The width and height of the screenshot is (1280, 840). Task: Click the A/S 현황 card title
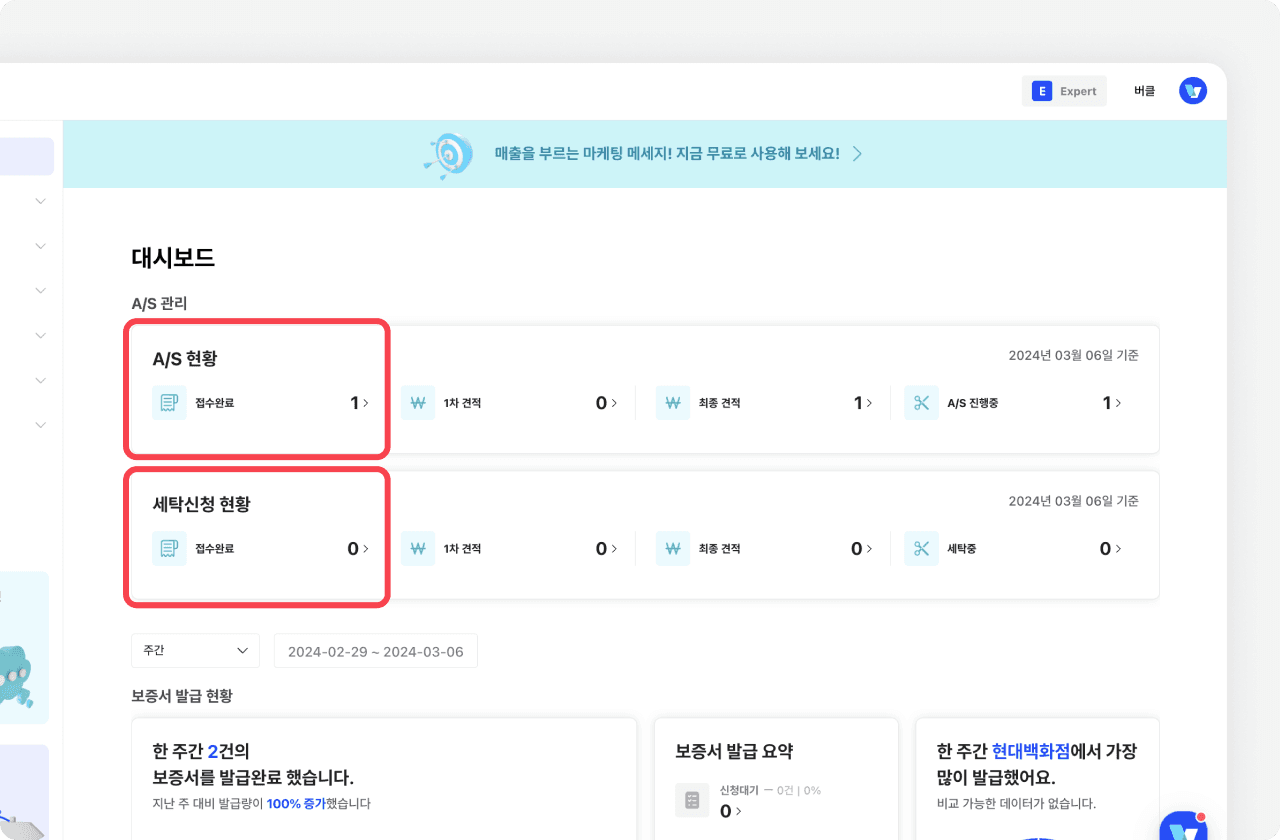click(x=184, y=358)
